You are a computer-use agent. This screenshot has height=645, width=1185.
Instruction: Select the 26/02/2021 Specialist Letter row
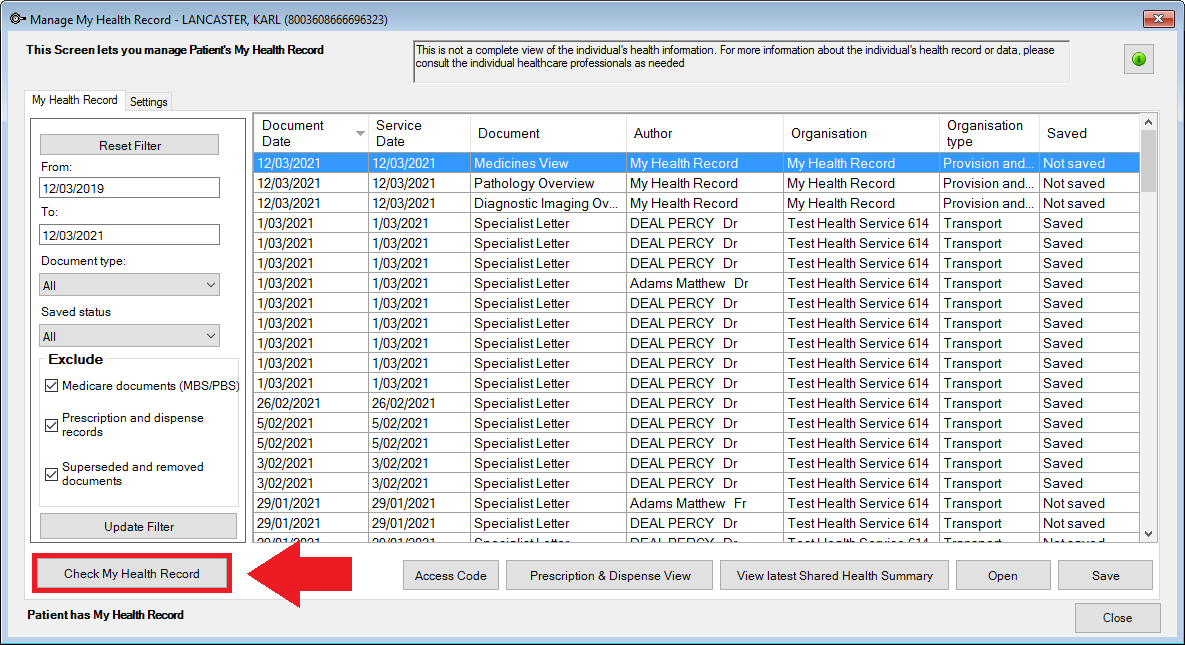coord(696,403)
